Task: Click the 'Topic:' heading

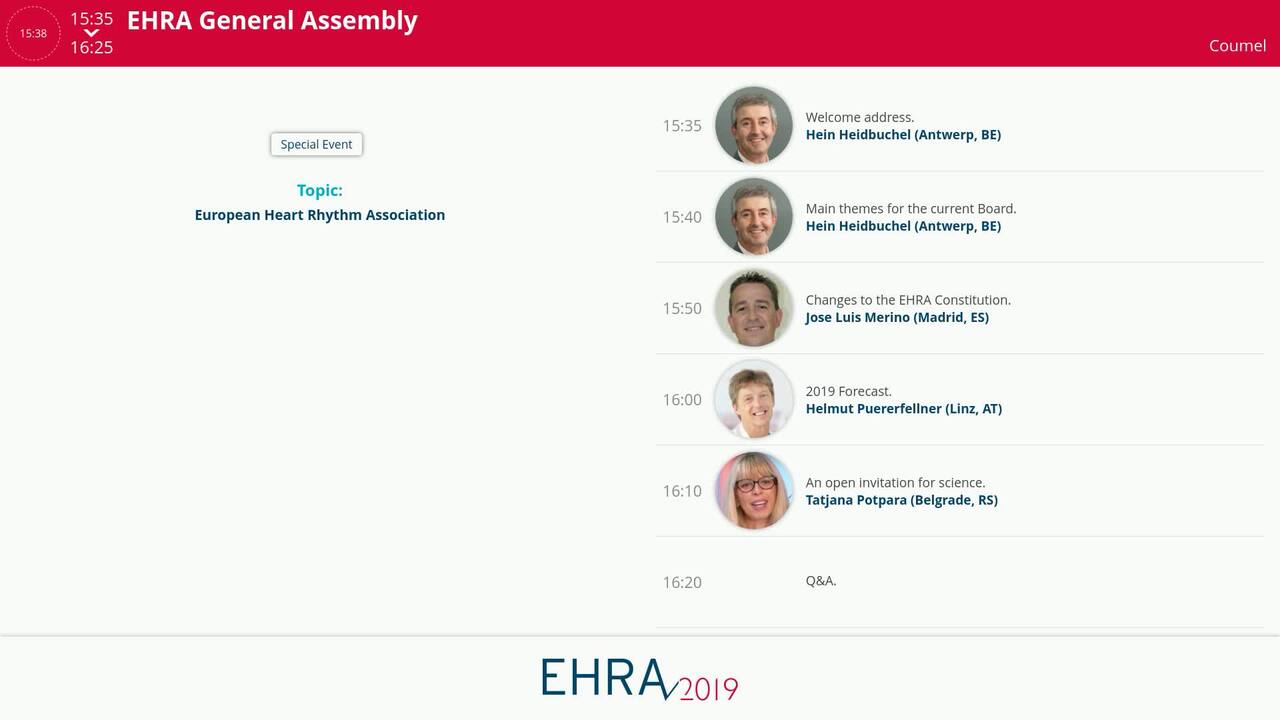Action: (x=320, y=190)
